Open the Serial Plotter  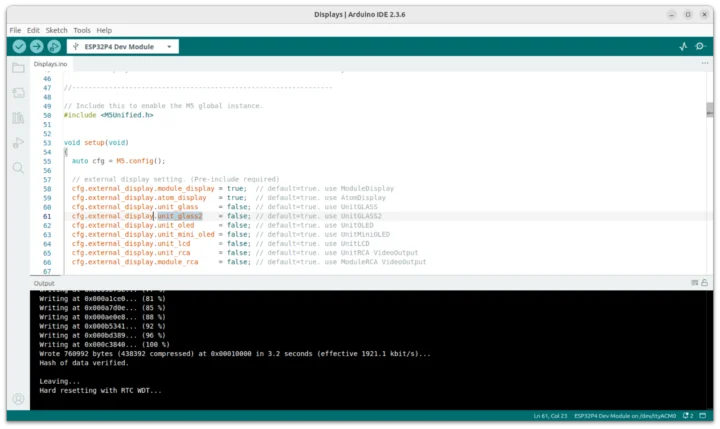point(683,46)
